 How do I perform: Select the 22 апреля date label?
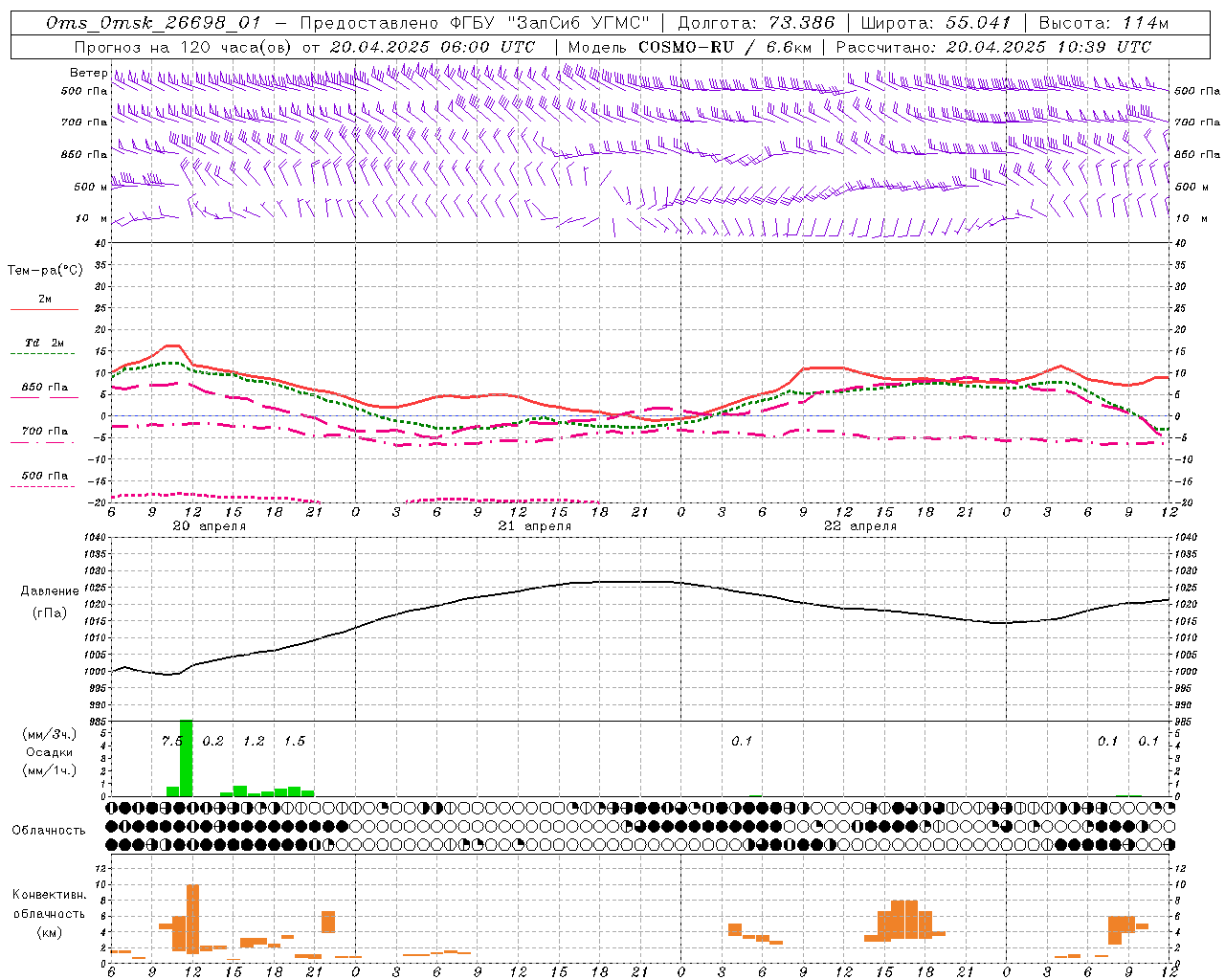[x=860, y=526]
